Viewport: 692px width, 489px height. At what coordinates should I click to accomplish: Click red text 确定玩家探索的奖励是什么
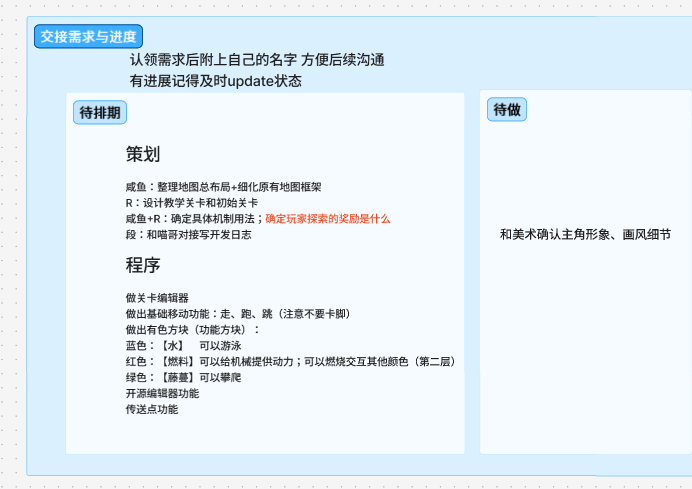tap(327, 219)
